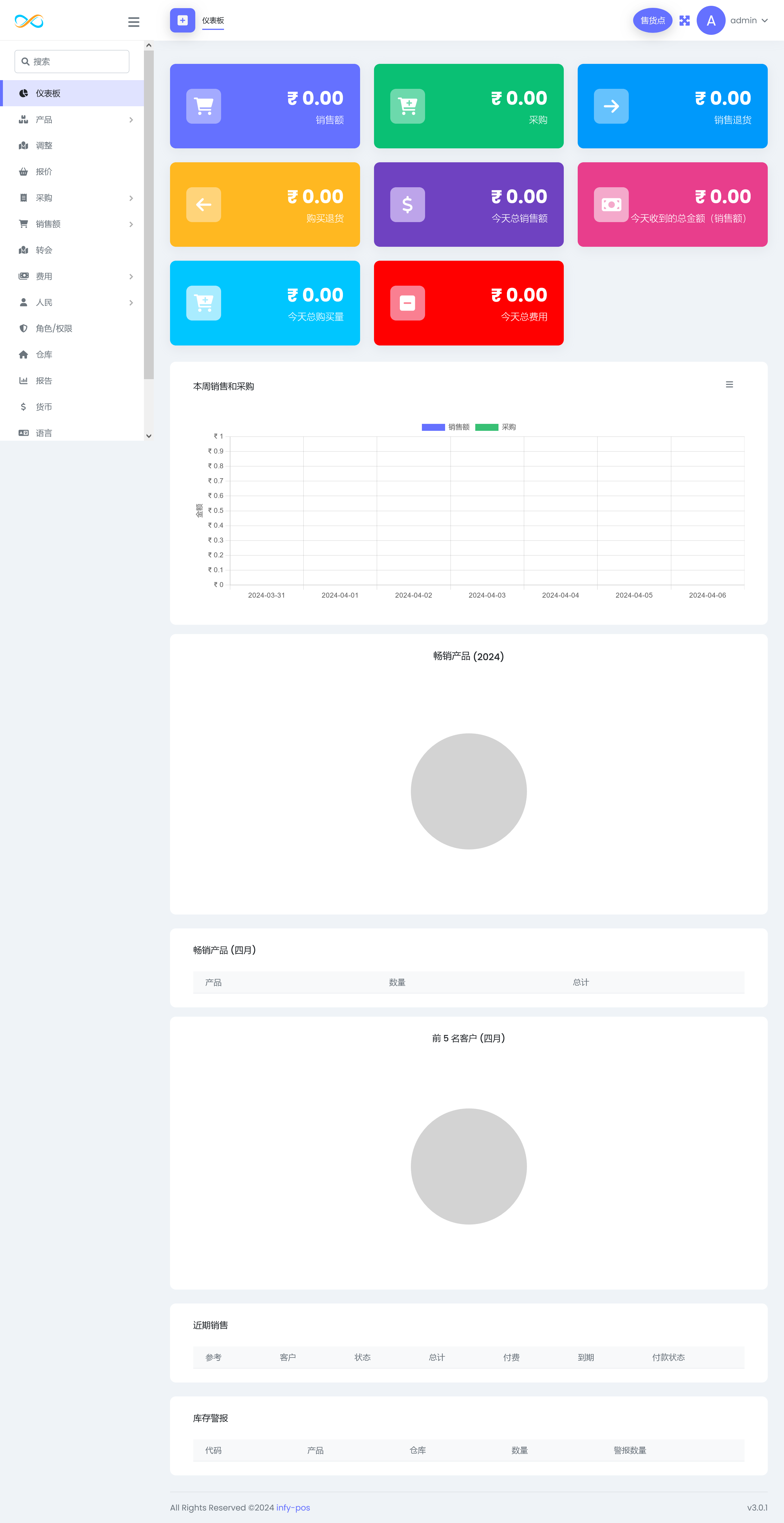Toggle the sidebar with the hamburger icon
The image size is (784, 1523).
click(x=133, y=22)
